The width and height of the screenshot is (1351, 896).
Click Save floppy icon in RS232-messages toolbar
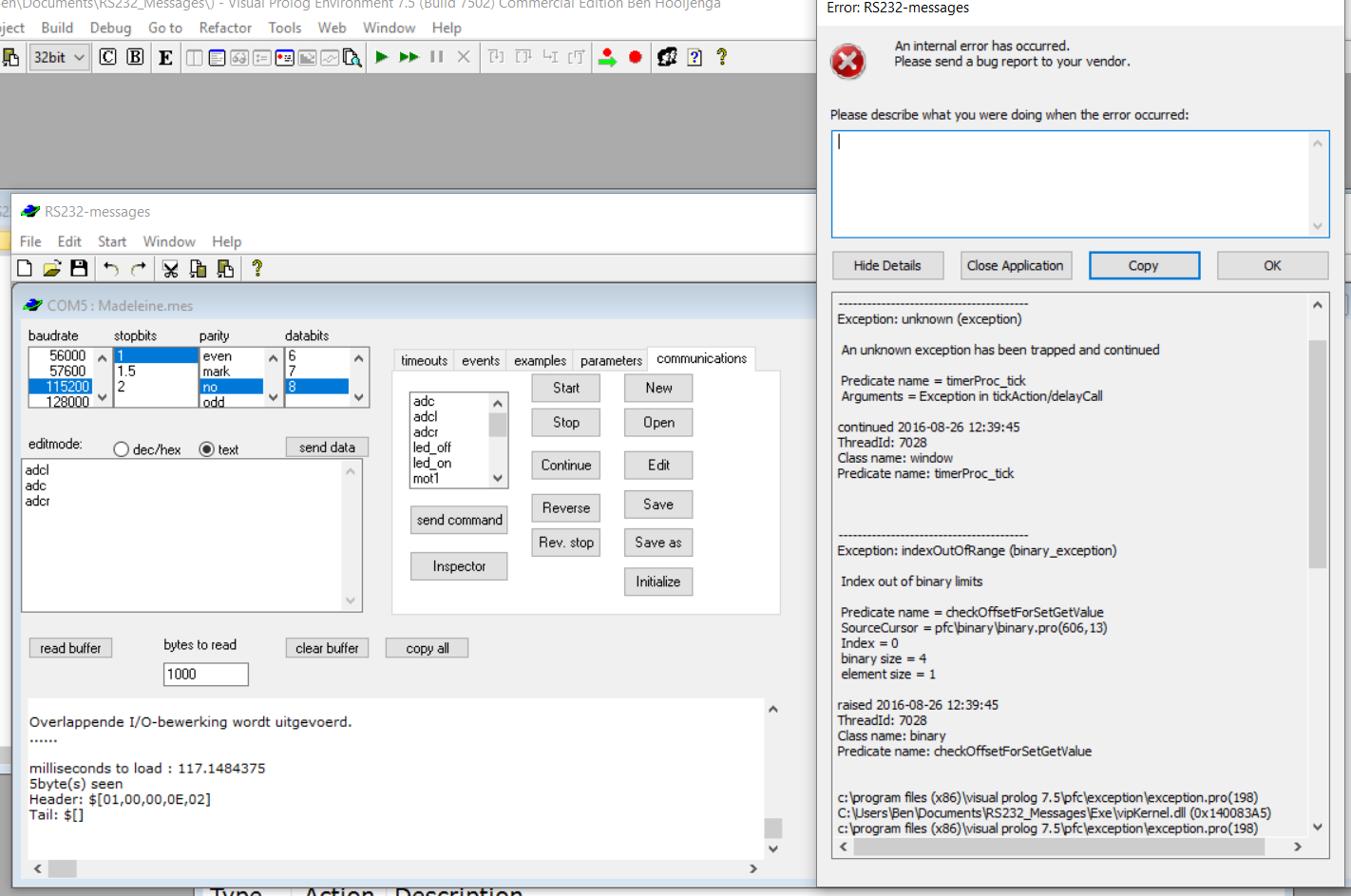(x=79, y=269)
